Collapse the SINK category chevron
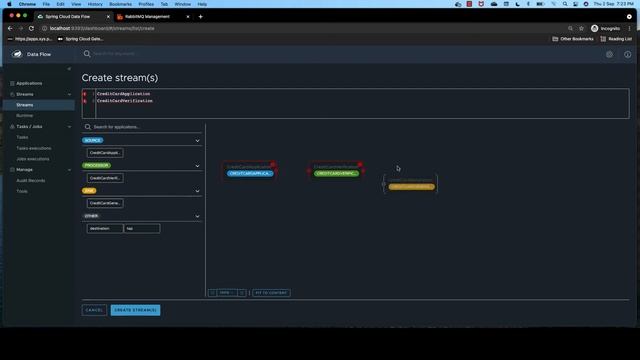Image resolution: width=640 pixels, height=360 pixels. [x=198, y=191]
